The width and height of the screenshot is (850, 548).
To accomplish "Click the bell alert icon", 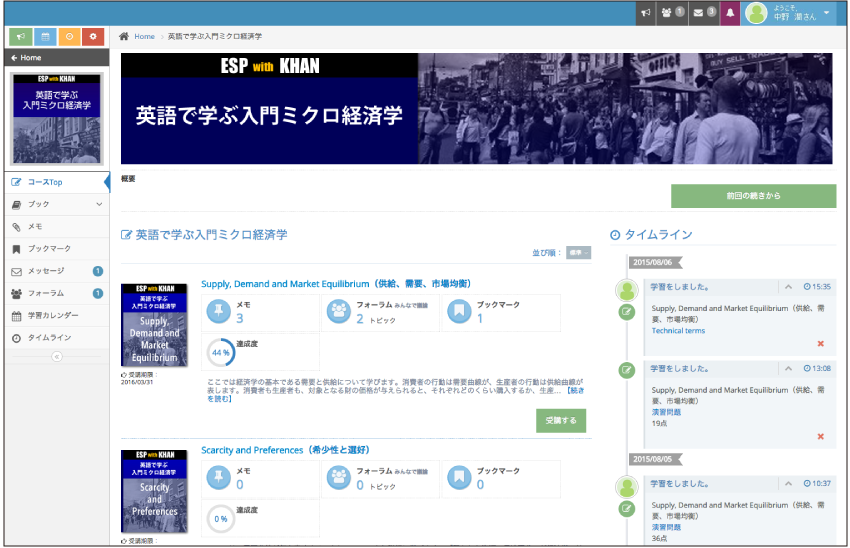I will click(x=730, y=12).
